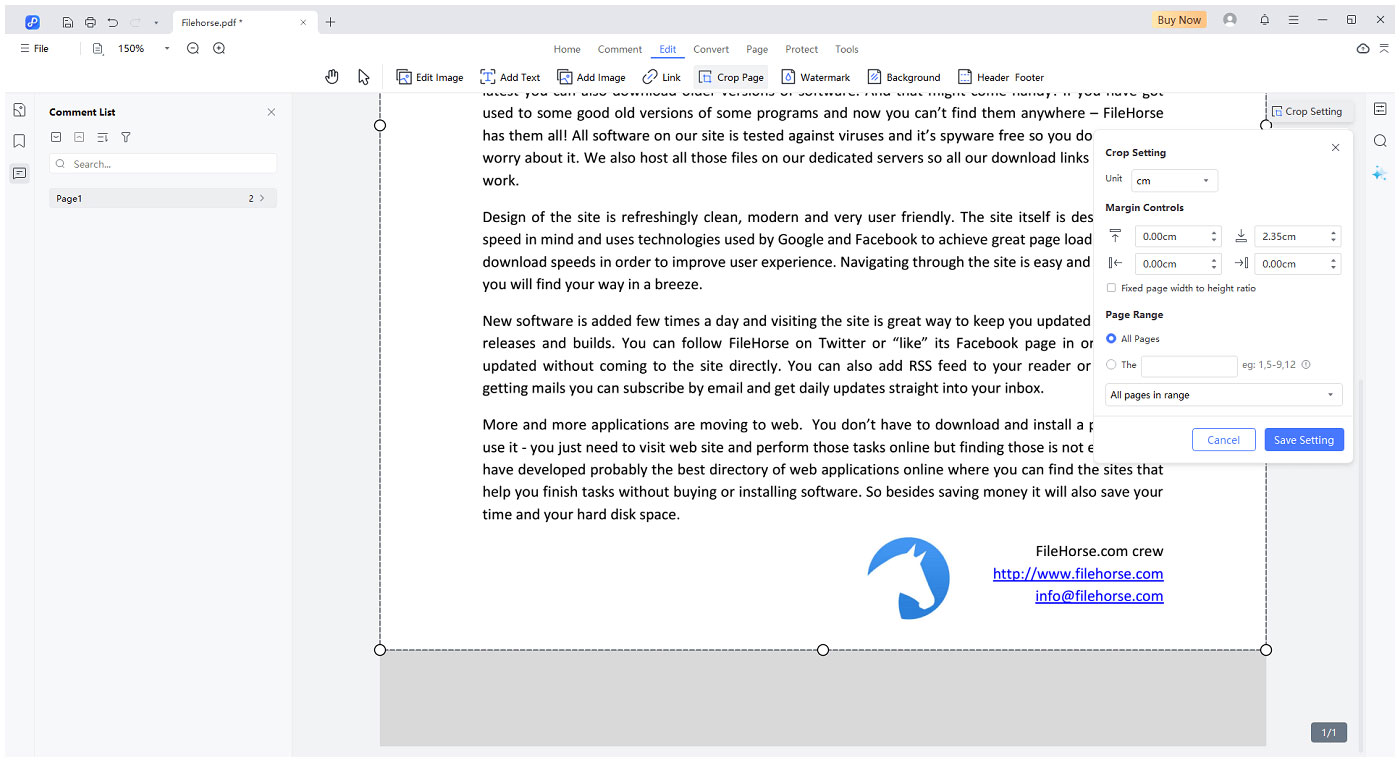Switch to the Comment tab

620,49
